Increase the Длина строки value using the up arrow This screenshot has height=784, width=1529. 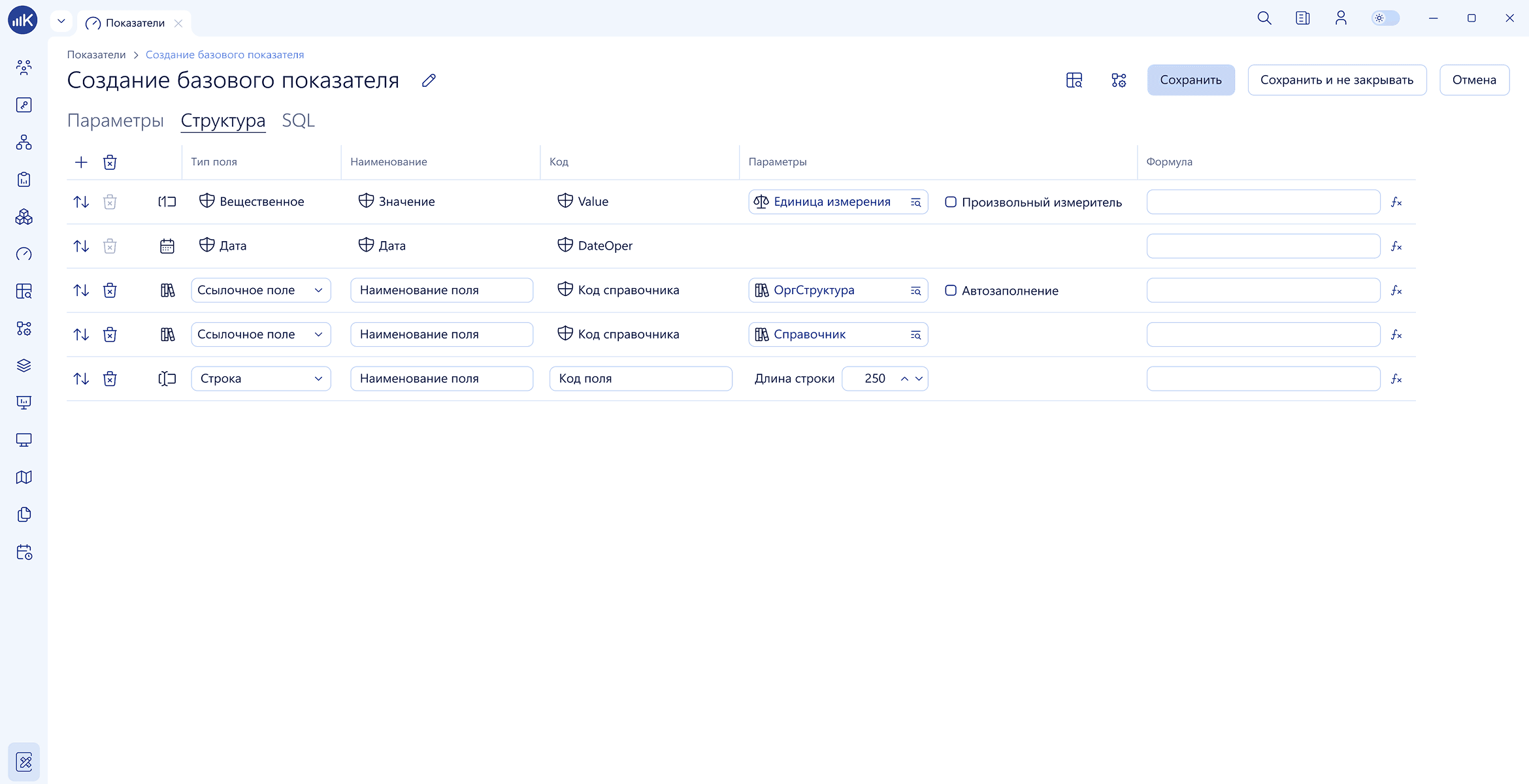pyautogui.click(x=904, y=379)
